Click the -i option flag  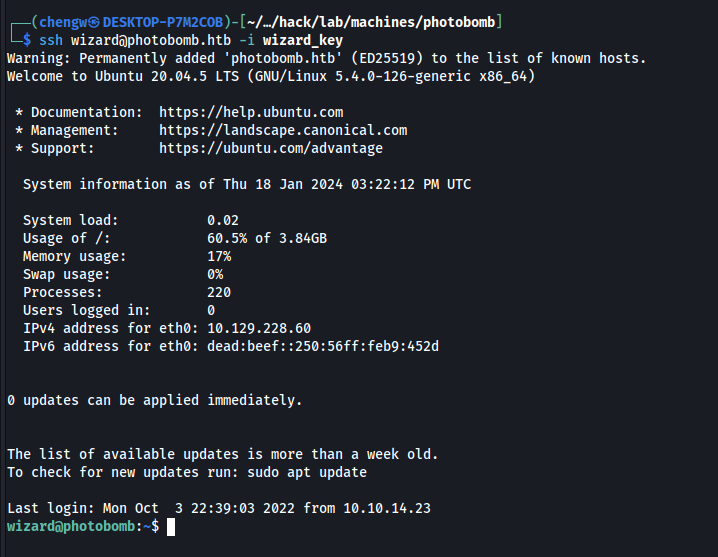[x=247, y=40]
